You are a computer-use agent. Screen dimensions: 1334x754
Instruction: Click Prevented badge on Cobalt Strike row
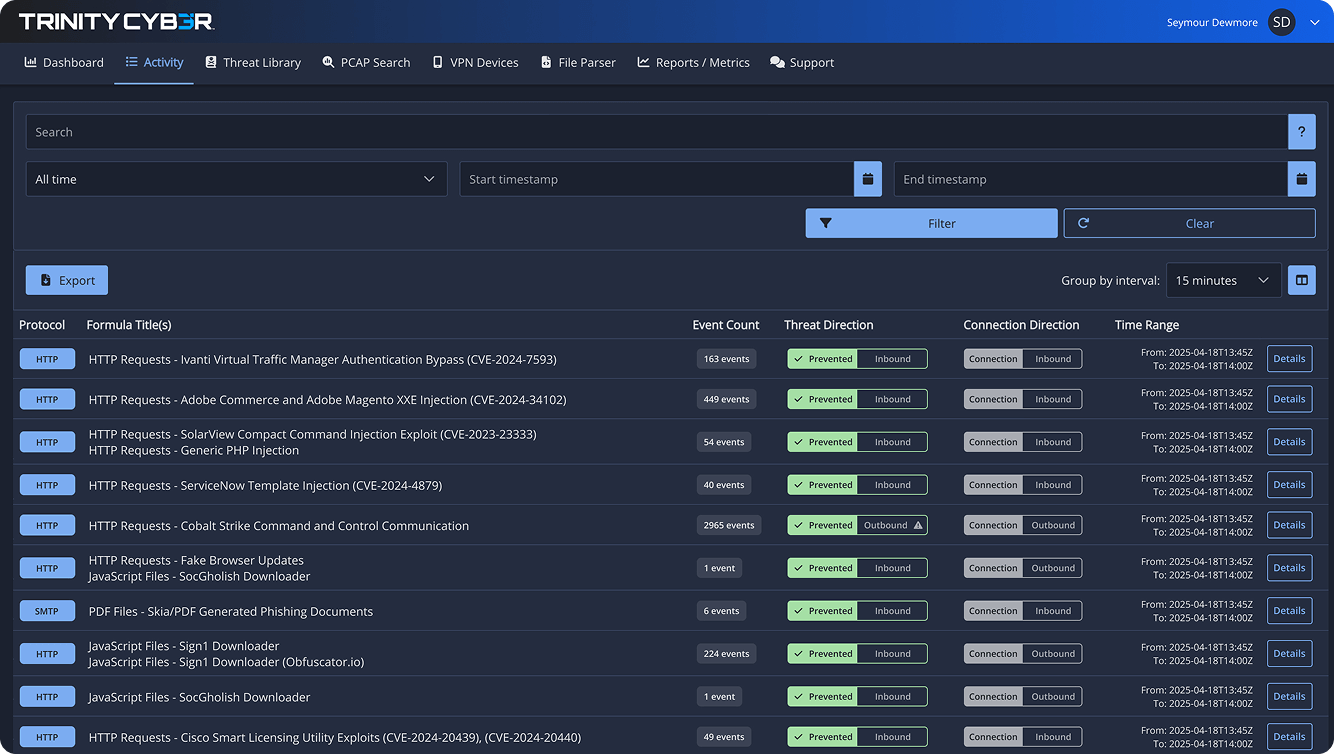(823, 525)
